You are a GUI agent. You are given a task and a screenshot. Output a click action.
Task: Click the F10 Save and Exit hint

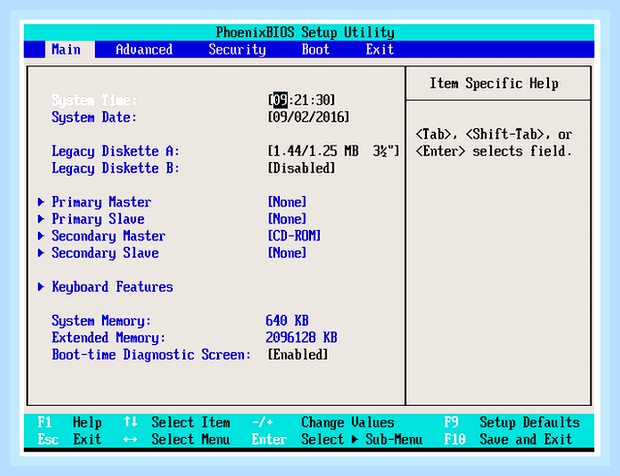click(x=508, y=440)
